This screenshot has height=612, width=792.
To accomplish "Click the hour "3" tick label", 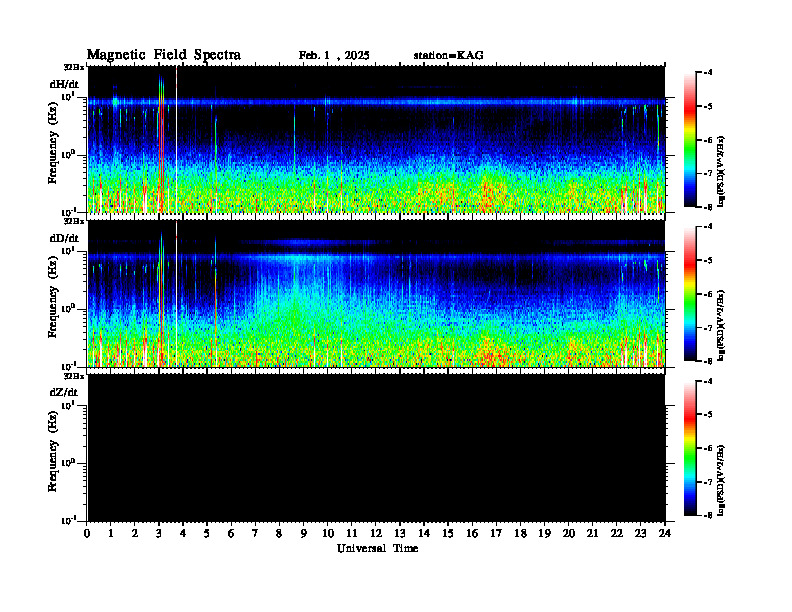I will (x=159, y=533).
